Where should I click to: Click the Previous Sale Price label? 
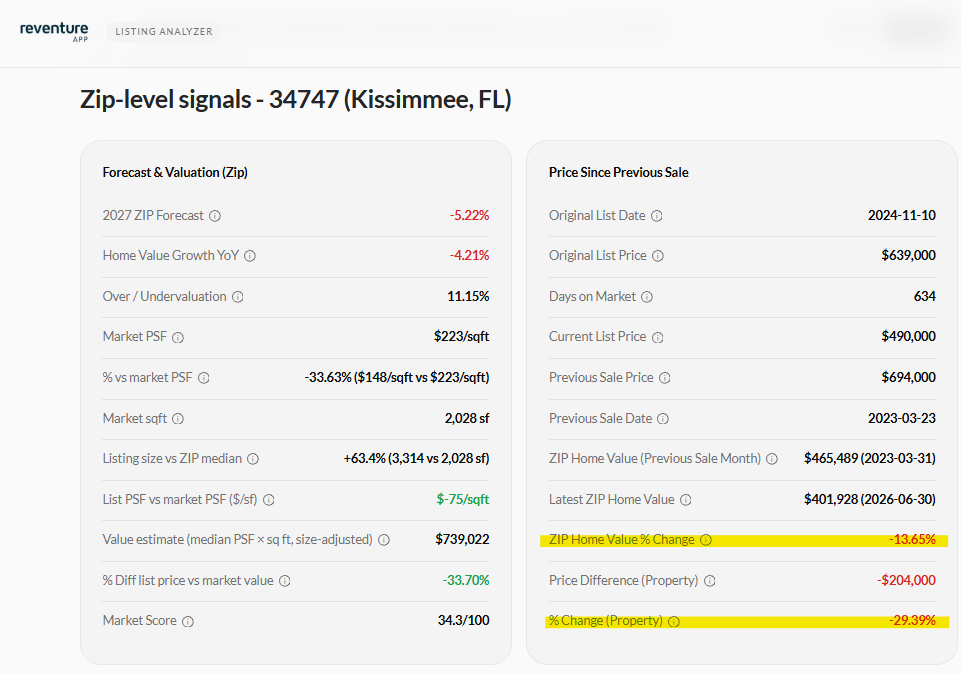tap(601, 377)
